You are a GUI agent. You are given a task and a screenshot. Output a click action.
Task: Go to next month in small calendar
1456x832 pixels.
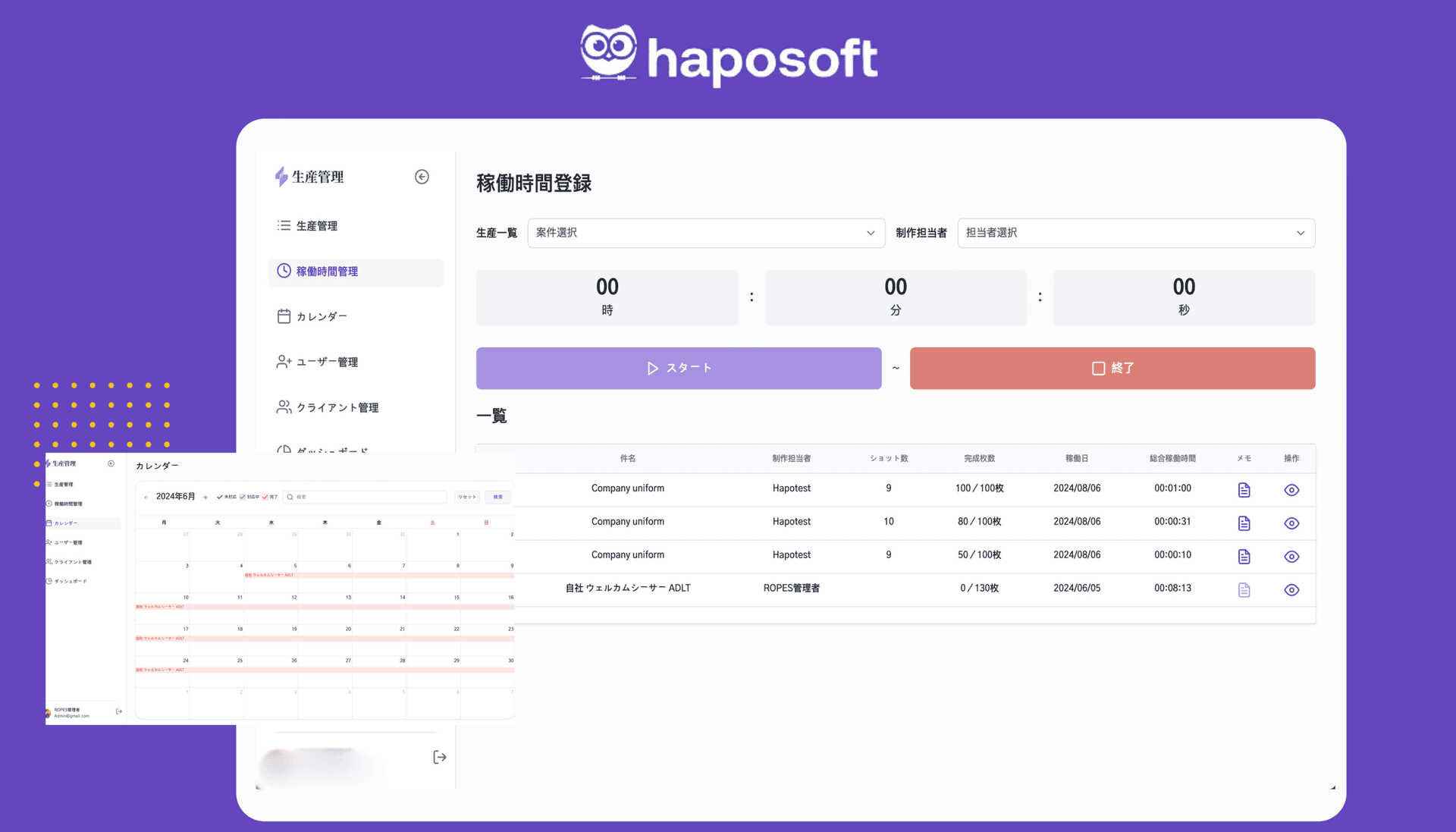[205, 498]
